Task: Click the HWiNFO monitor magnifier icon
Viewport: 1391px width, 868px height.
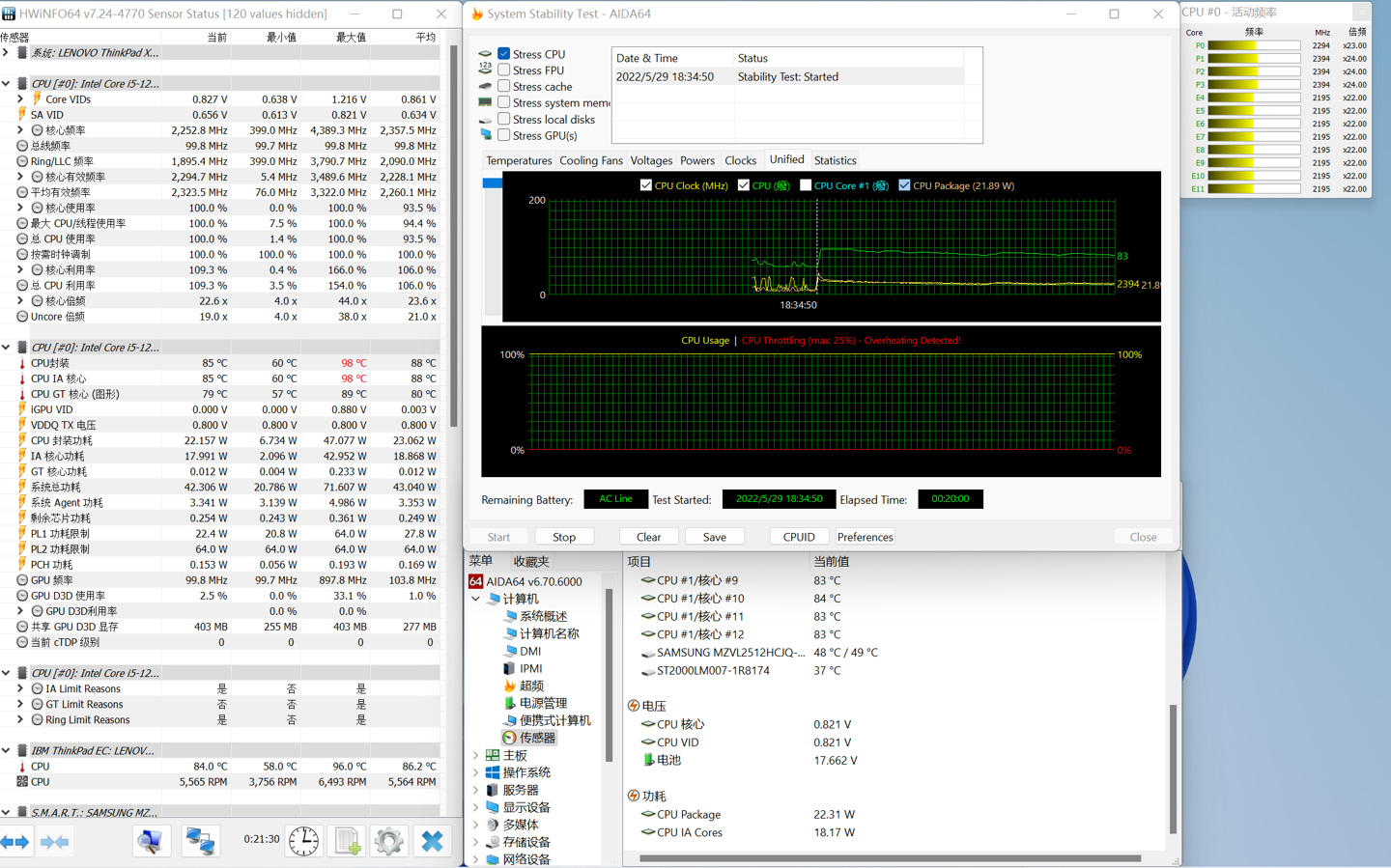Action: coord(151,841)
